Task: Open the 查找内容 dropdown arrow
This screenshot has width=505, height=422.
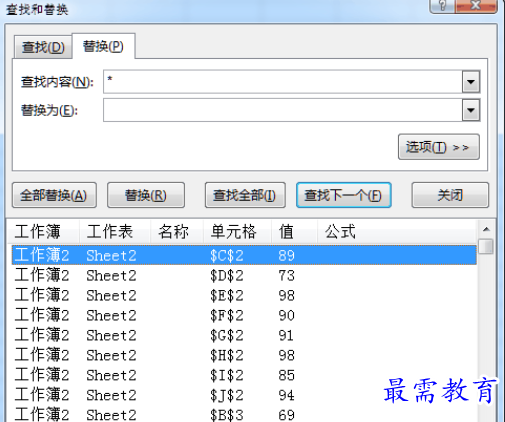Action: [471, 82]
